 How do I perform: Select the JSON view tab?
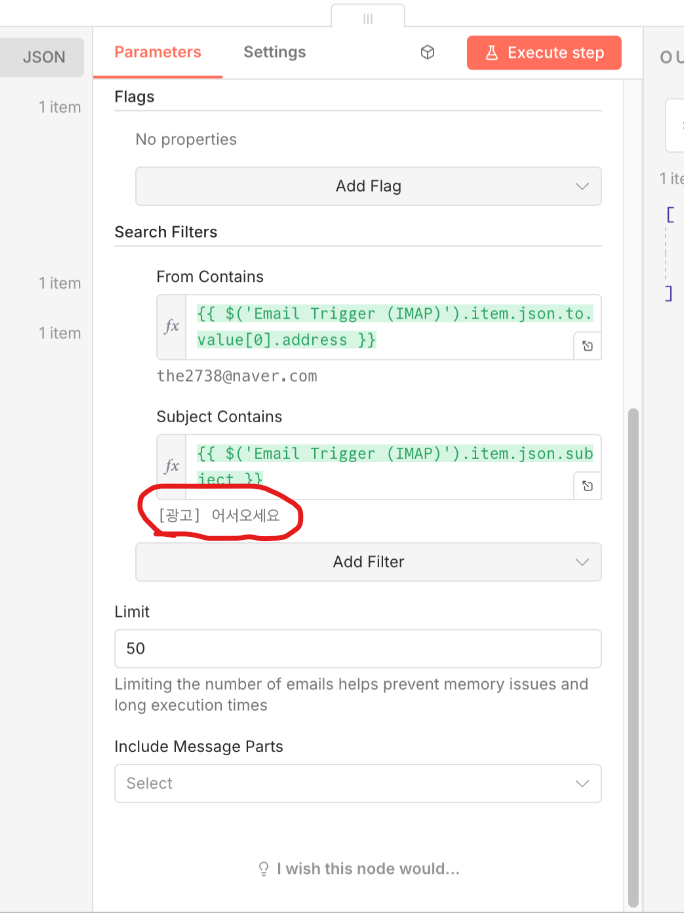44,57
